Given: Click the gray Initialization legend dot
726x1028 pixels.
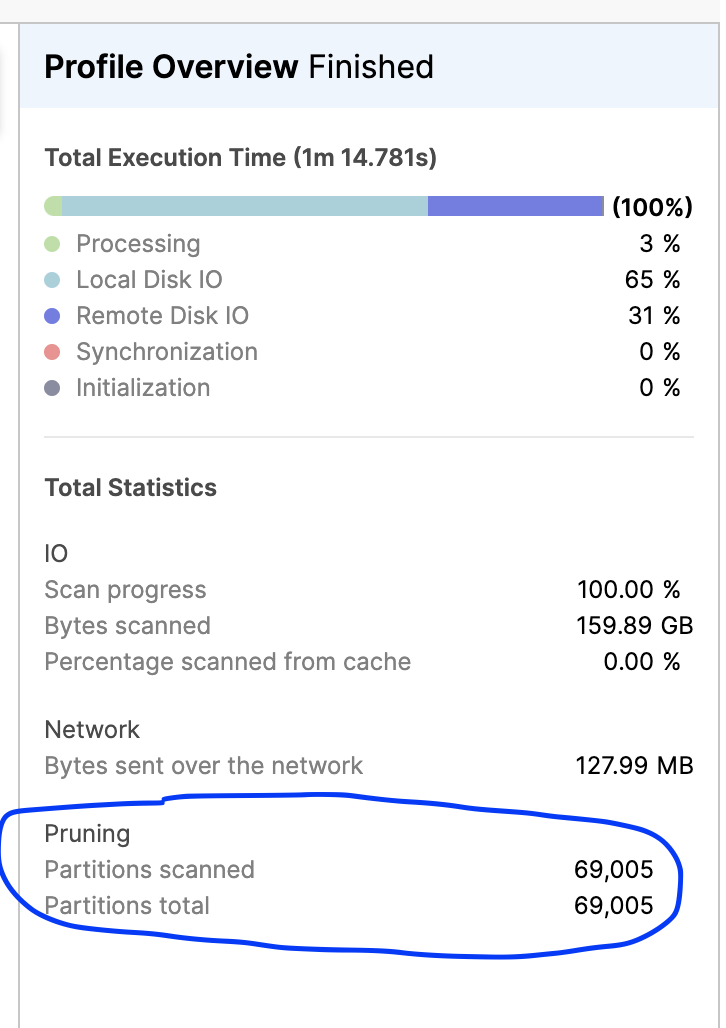Looking at the screenshot, I should point(52,388).
